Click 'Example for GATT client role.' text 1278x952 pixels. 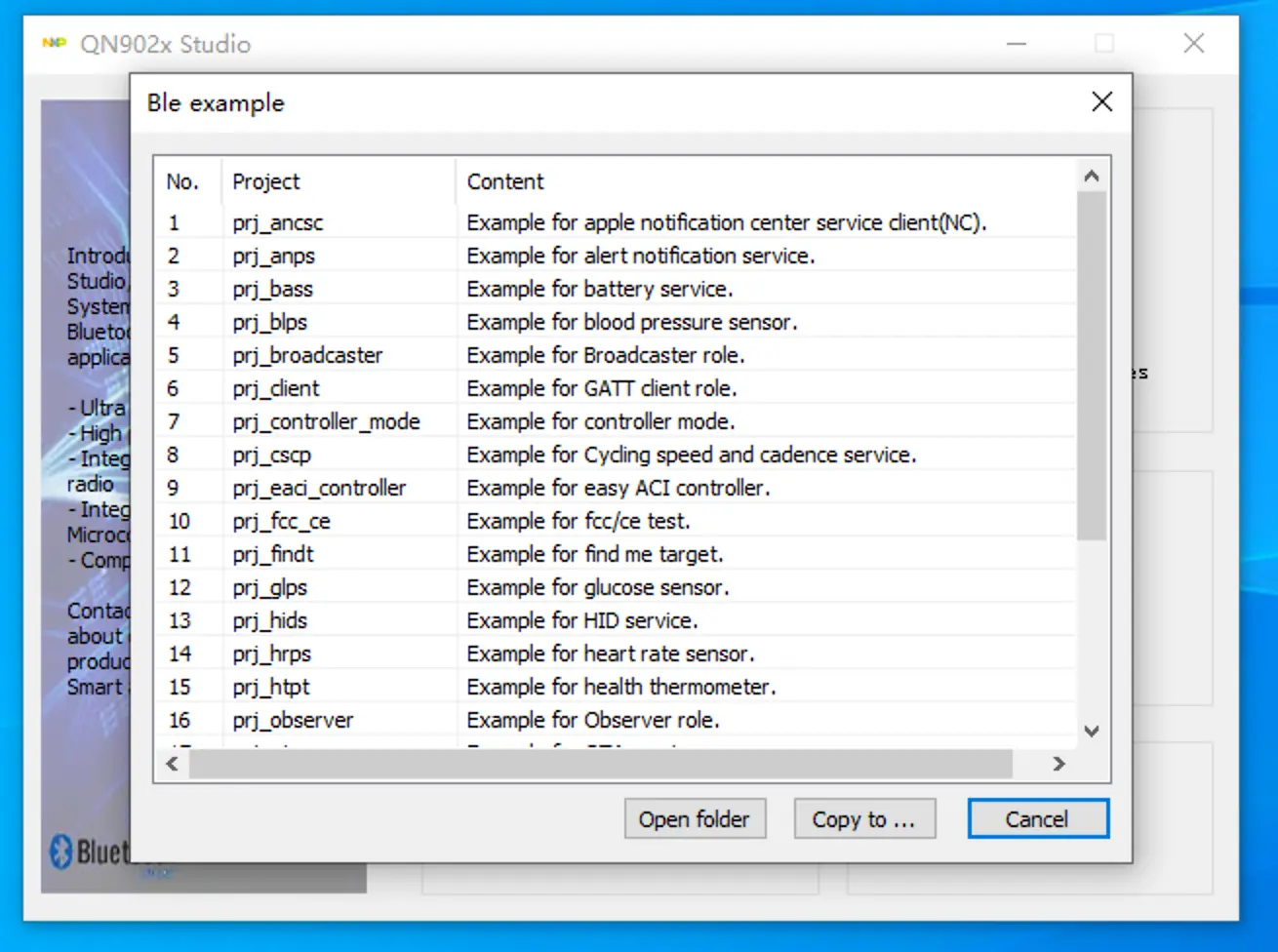601,388
